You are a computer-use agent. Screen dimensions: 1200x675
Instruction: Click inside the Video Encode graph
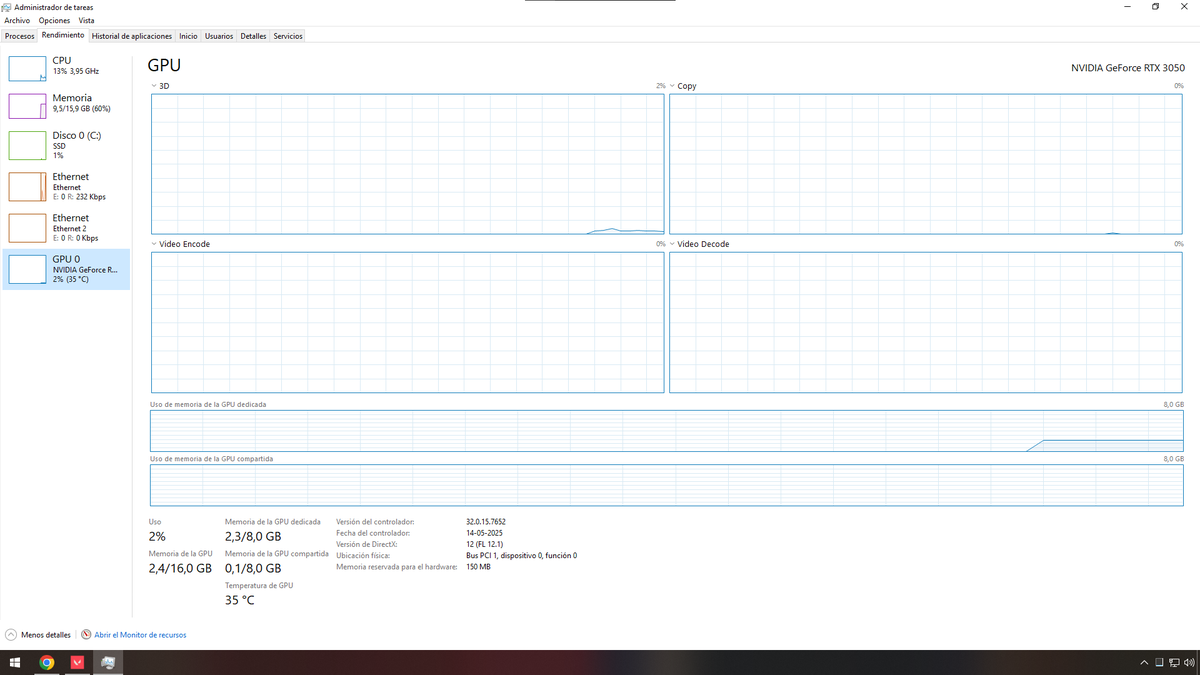(x=407, y=322)
